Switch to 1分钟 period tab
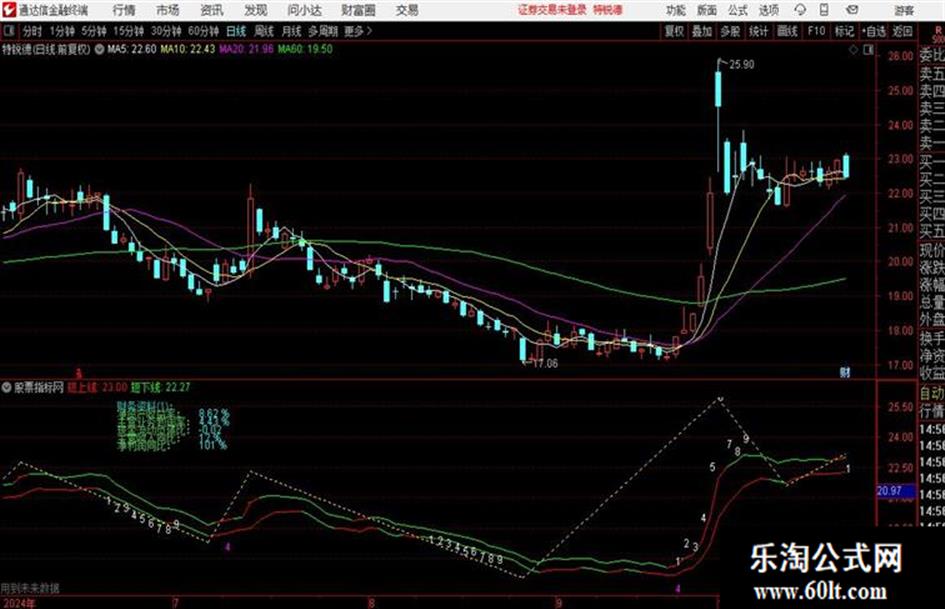945x609 pixels. (62, 31)
